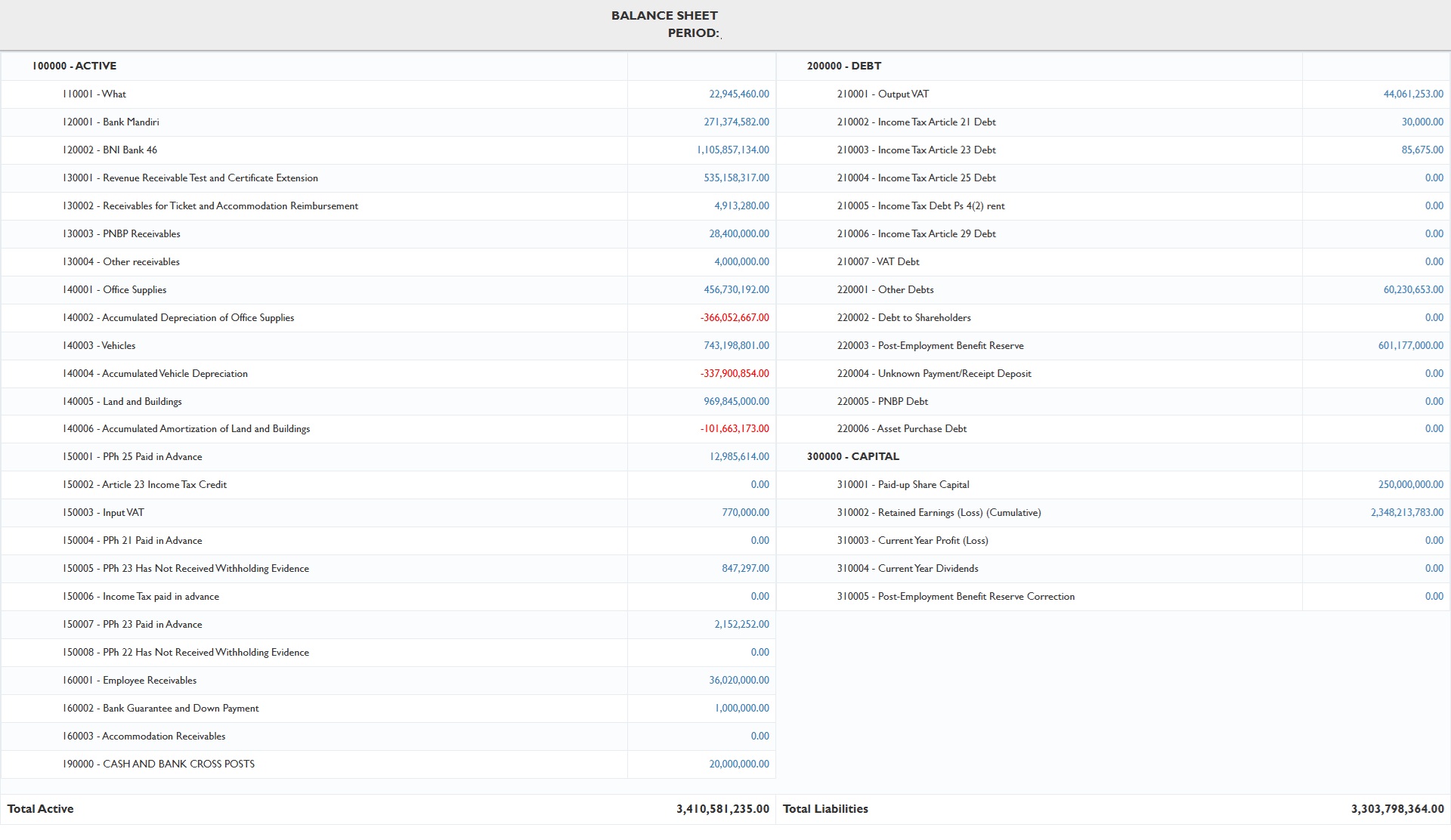Click 120001 - Bank Mandiri account label

point(111,122)
